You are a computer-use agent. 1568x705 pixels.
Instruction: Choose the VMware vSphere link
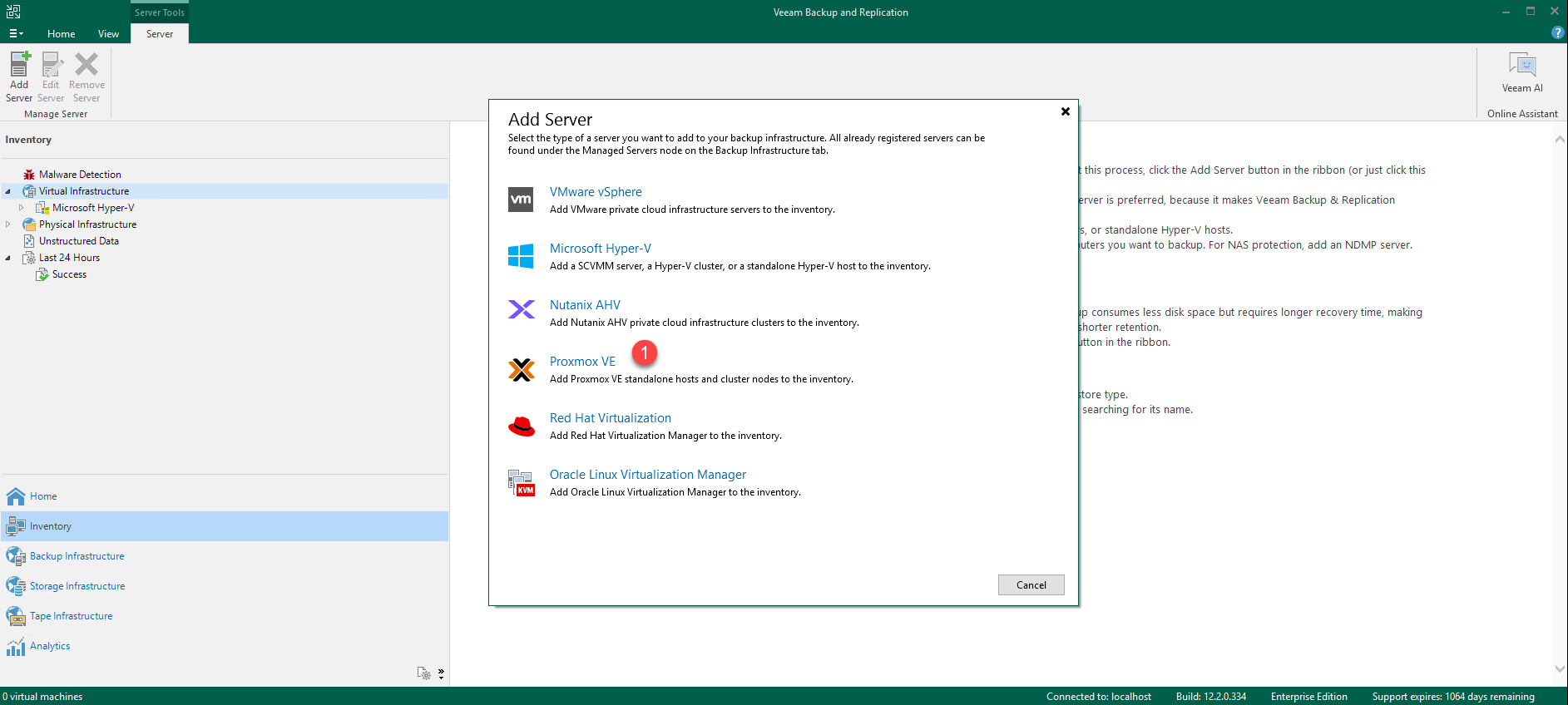[x=596, y=192]
